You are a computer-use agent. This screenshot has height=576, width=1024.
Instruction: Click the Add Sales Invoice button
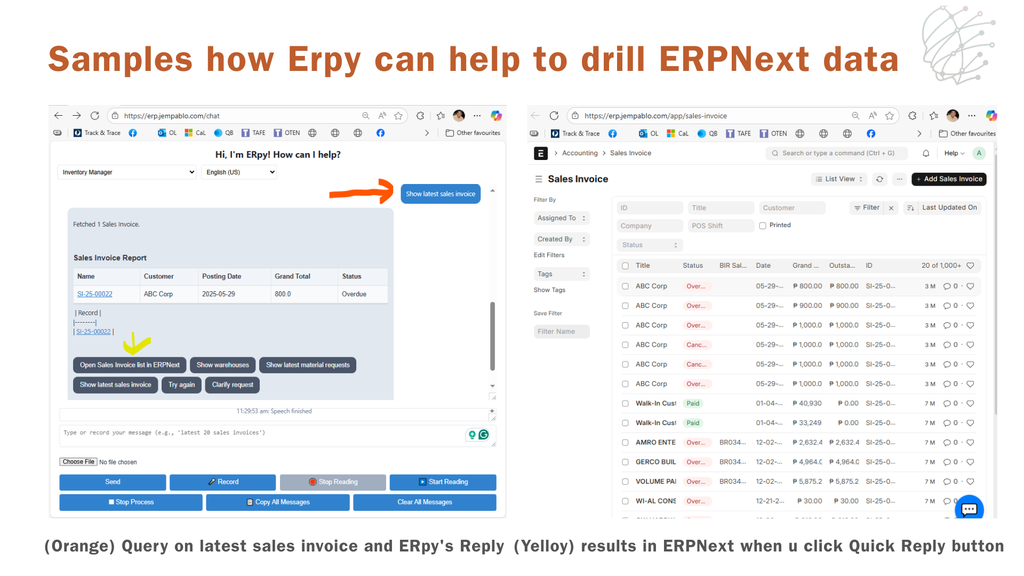click(949, 179)
